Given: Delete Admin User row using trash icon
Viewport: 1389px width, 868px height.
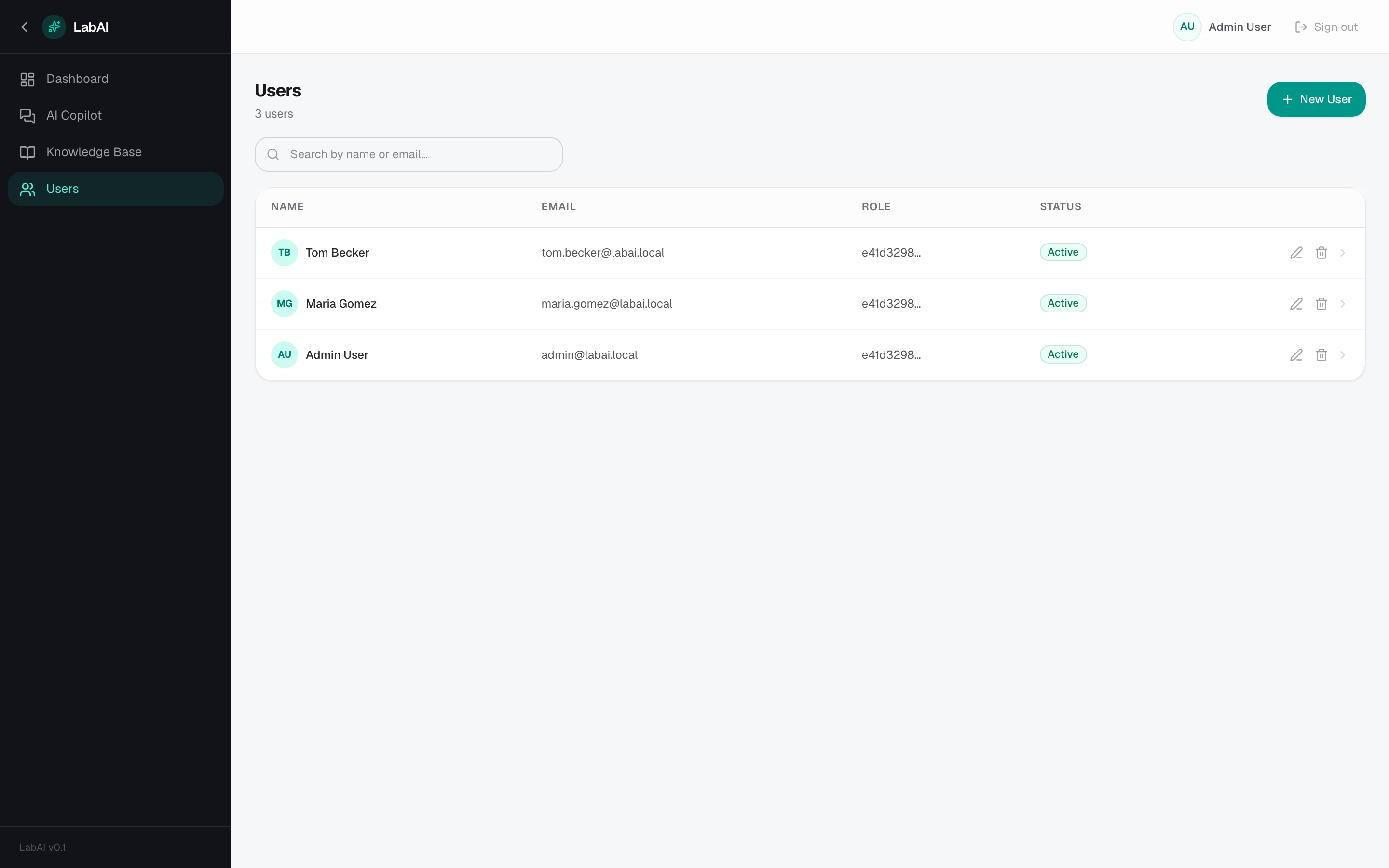Looking at the screenshot, I should 1321,355.
